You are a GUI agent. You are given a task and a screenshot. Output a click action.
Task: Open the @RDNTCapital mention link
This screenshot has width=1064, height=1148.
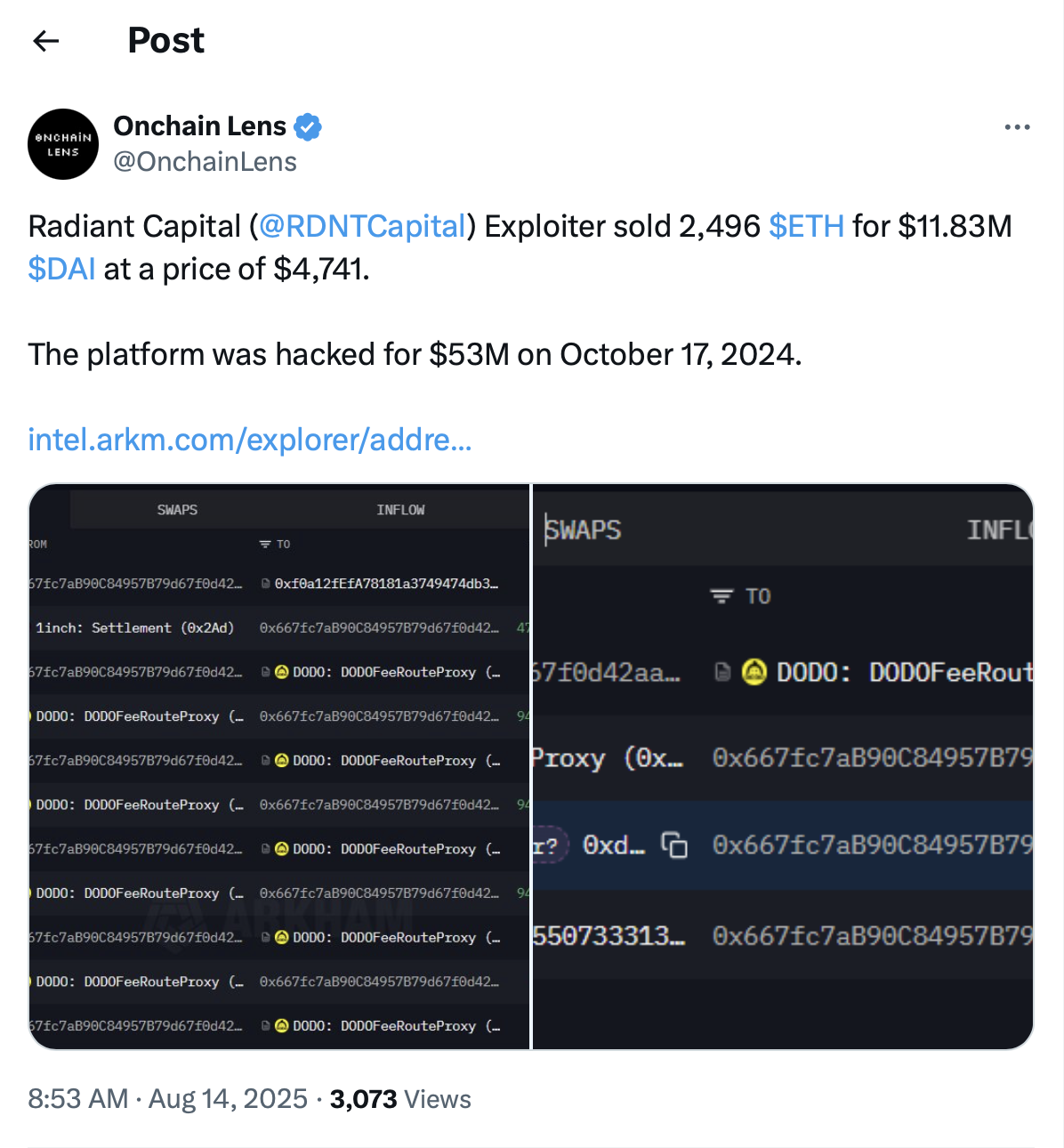tap(362, 226)
